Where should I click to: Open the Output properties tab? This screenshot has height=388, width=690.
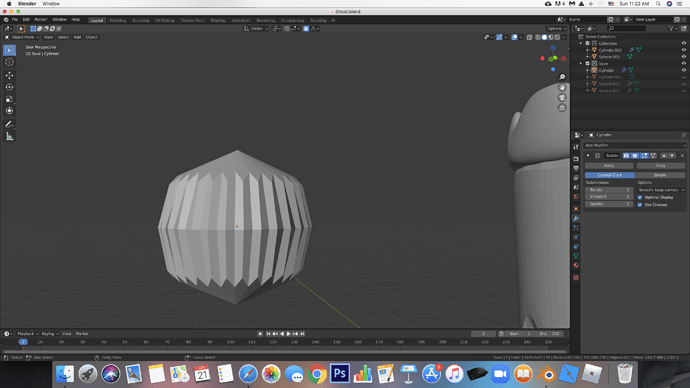click(576, 168)
